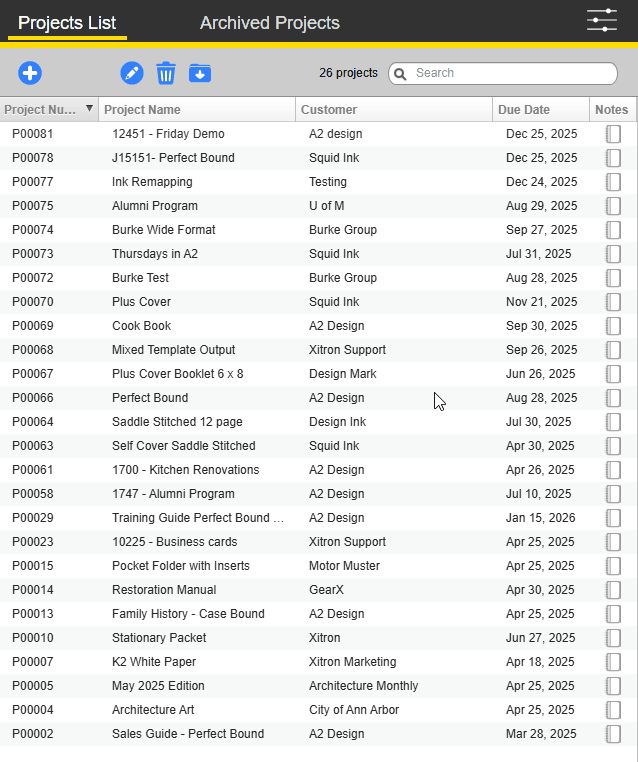Click the GearX customer cell
Screen dimensions: 638x762
coord(326,590)
